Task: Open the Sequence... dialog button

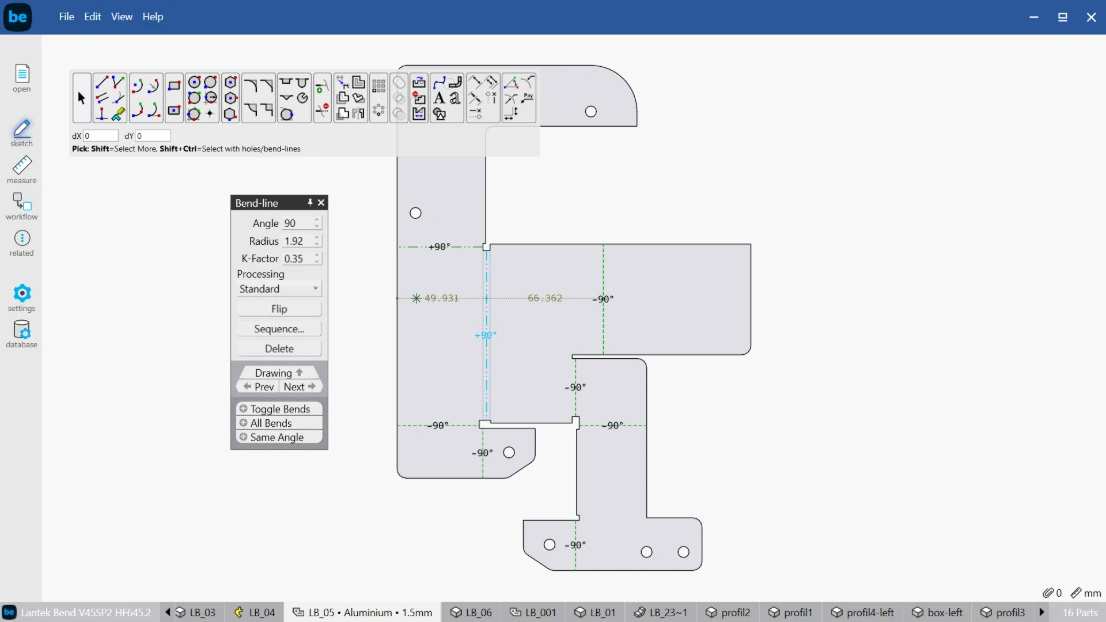Action: 279,329
